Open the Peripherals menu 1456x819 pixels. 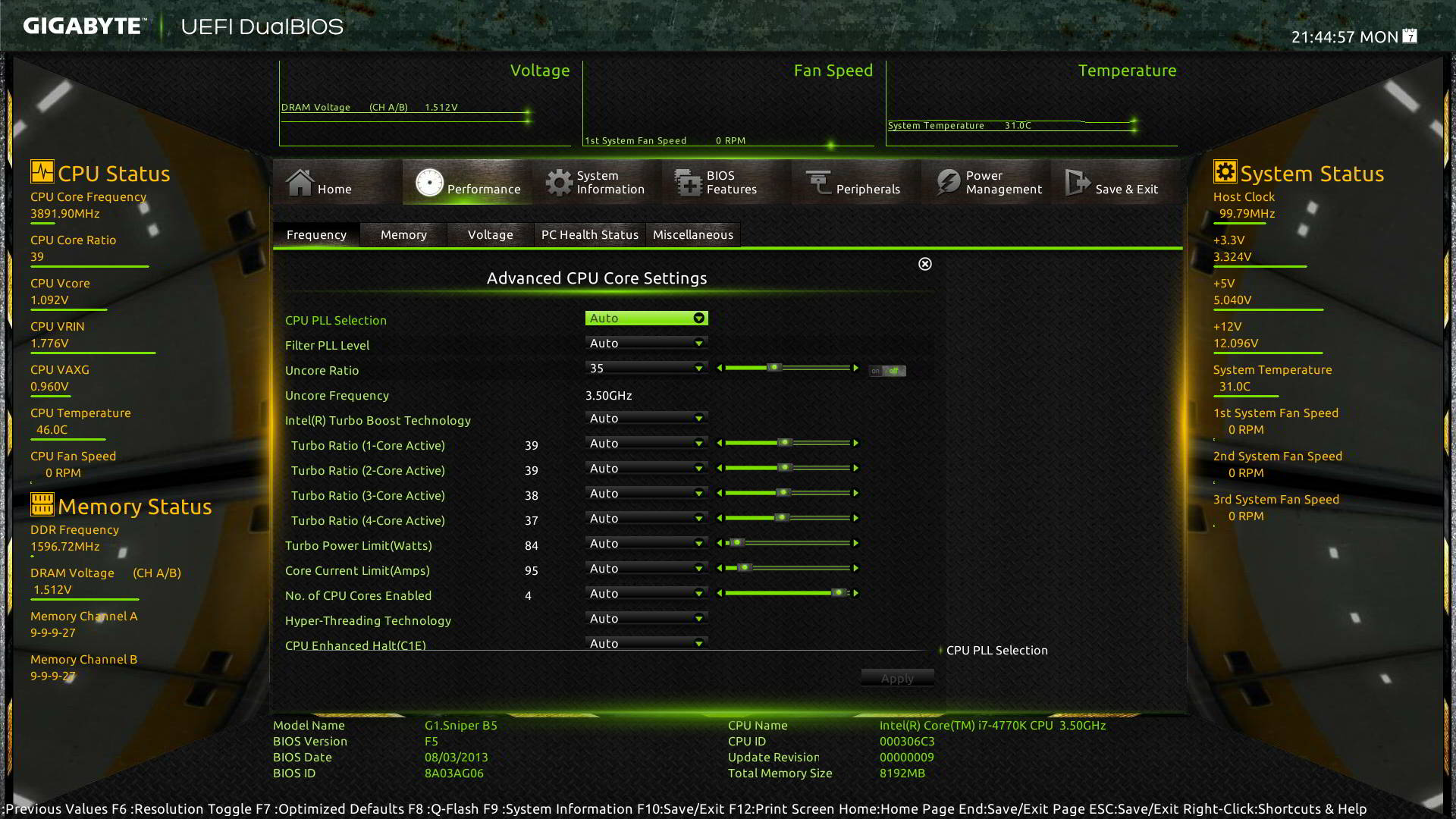pyautogui.click(x=855, y=182)
